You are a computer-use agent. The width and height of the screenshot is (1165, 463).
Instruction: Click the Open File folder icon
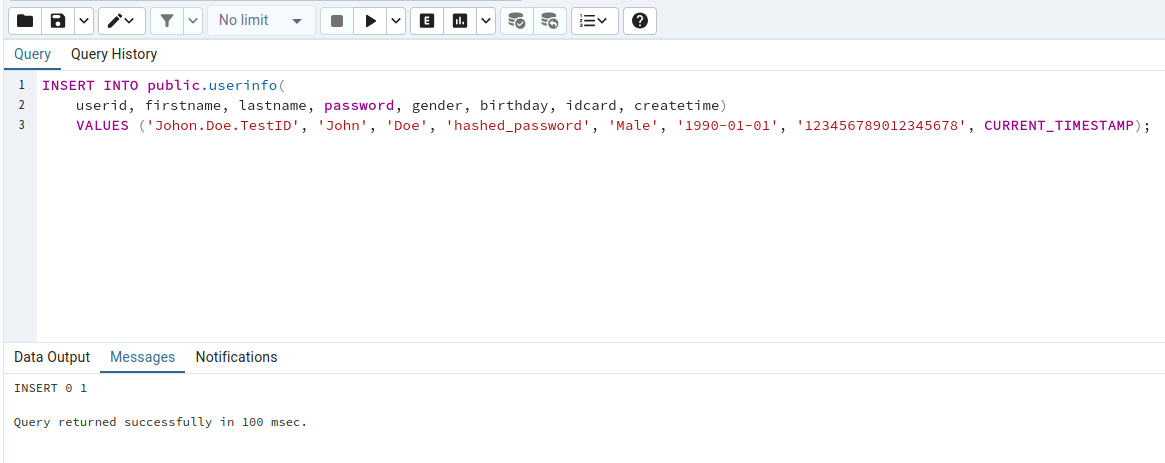click(26, 21)
